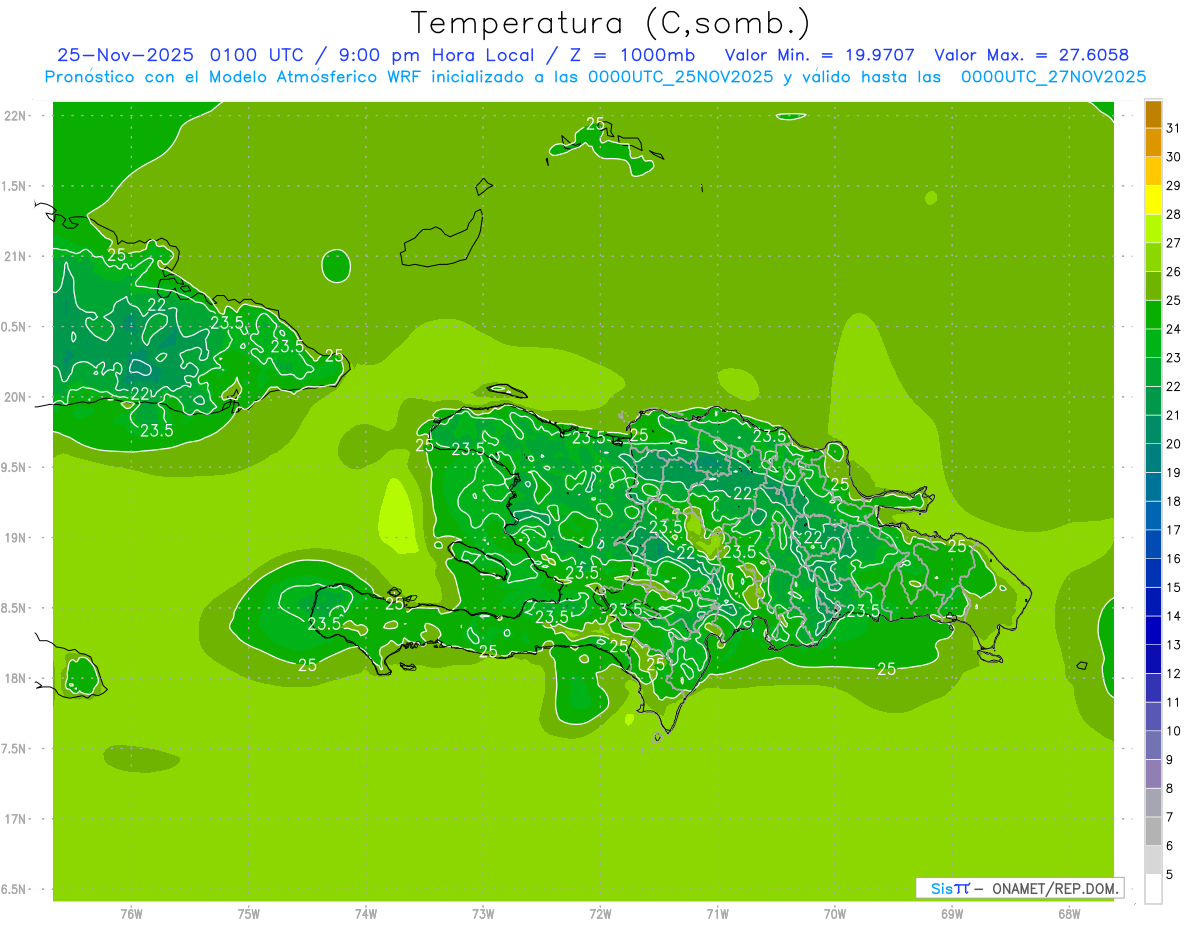Screen dimensions: 1200x927
Task: Click the small oval contour near 21N 74W
Action: click(336, 266)
